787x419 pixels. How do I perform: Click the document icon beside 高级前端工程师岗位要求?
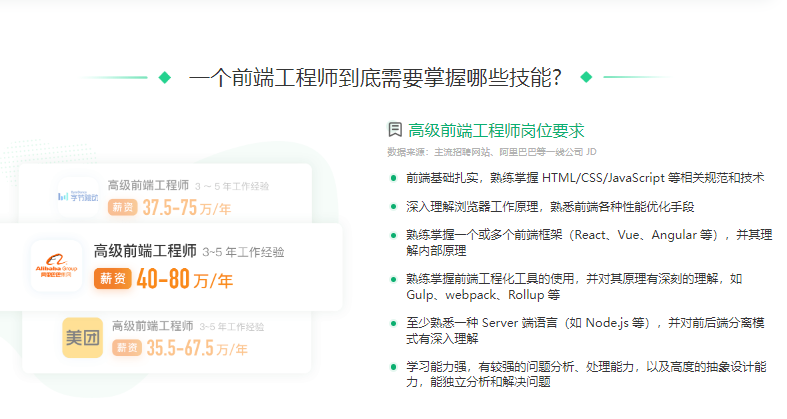pyautogui.click(x=395, y=130)
